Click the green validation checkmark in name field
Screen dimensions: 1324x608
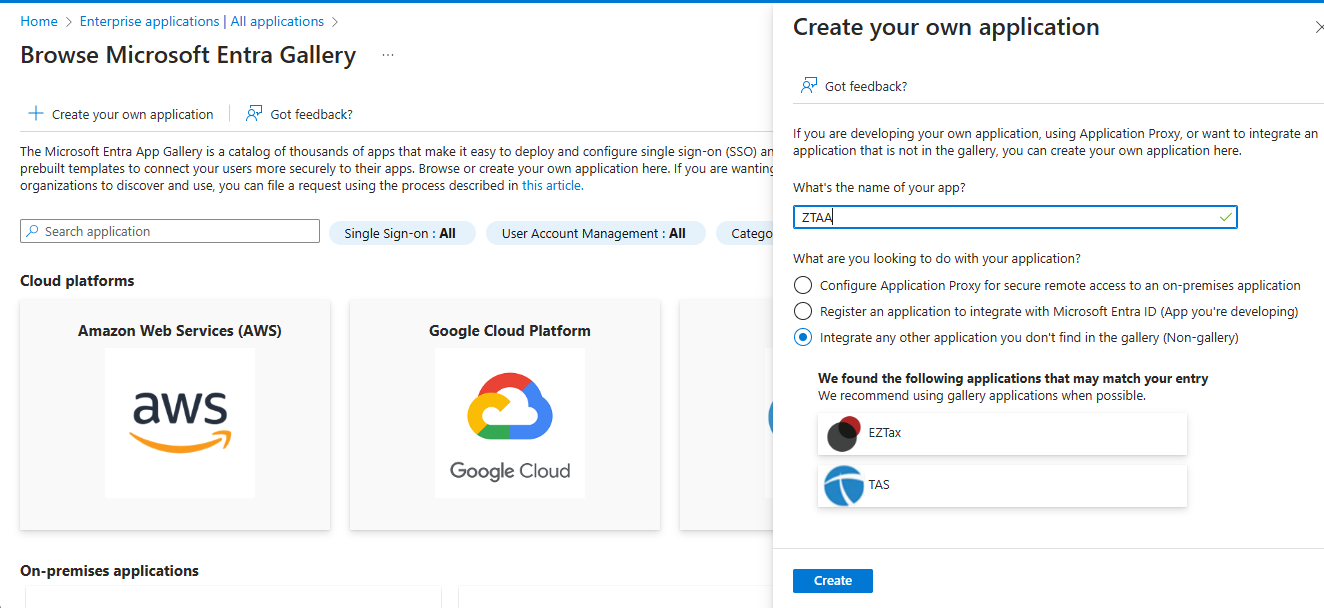pos(1226,217)
